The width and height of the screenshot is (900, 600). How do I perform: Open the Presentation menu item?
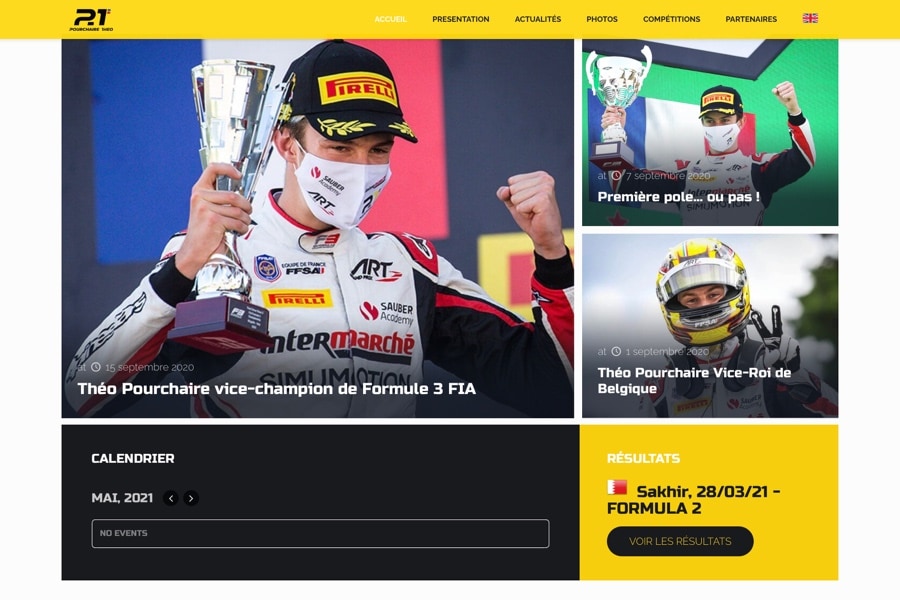pyautogui.click(x=461, y=19)
